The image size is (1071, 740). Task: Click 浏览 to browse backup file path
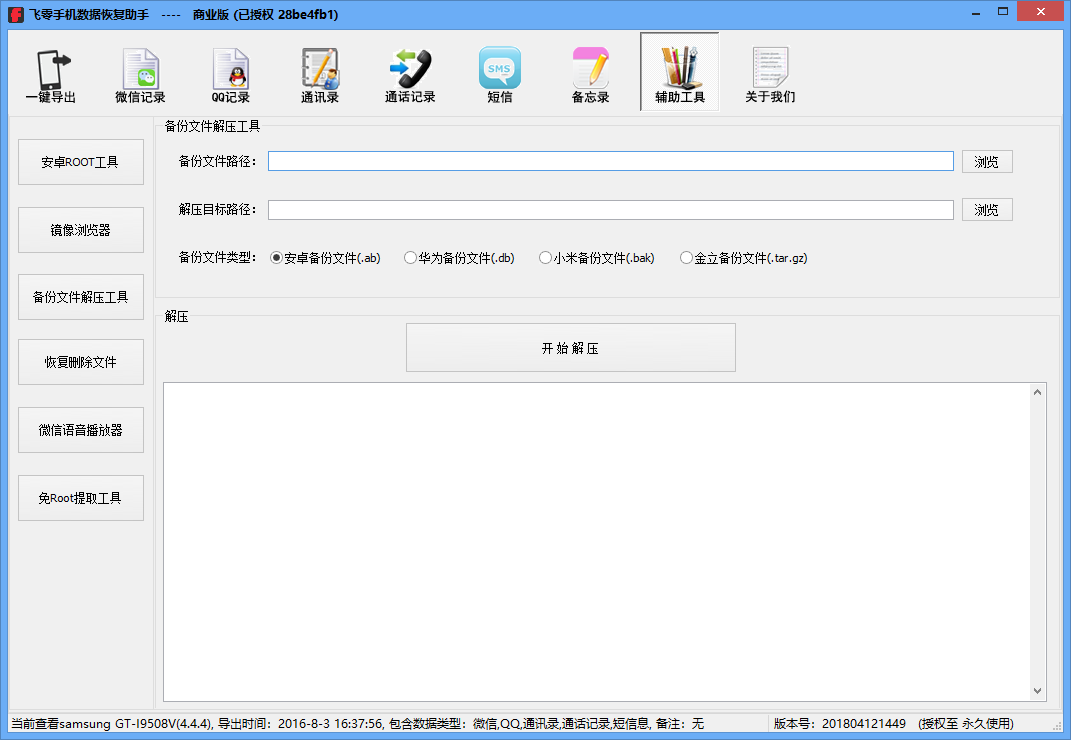(x=987, y=161)
